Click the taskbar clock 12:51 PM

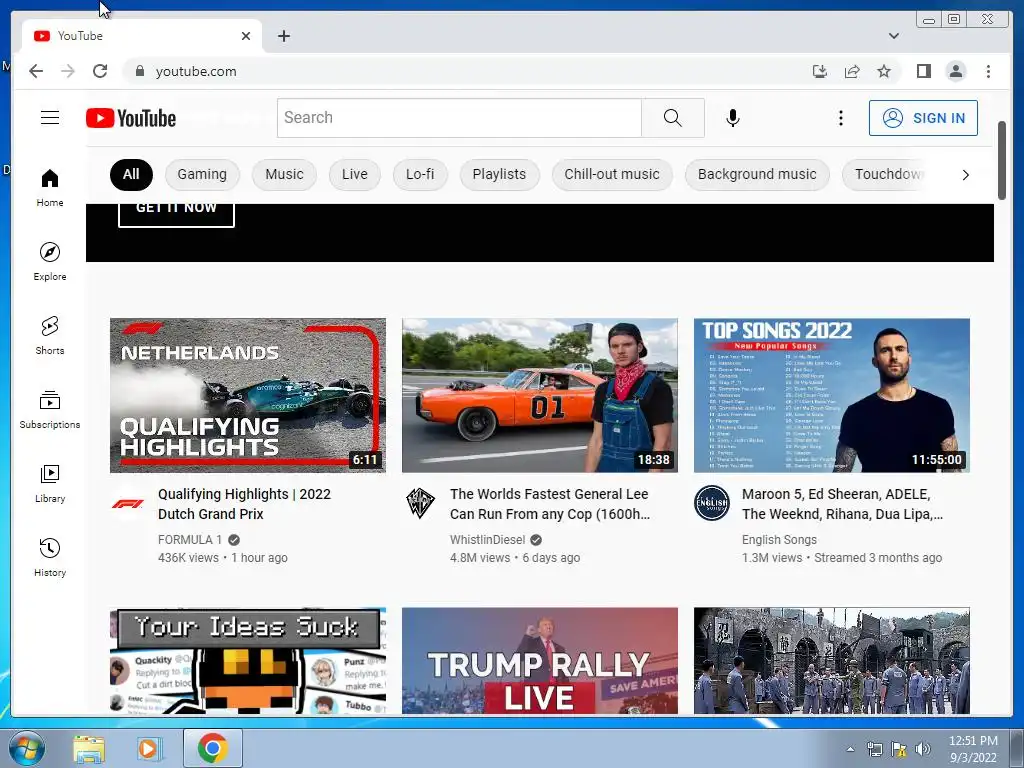(973, 741)
